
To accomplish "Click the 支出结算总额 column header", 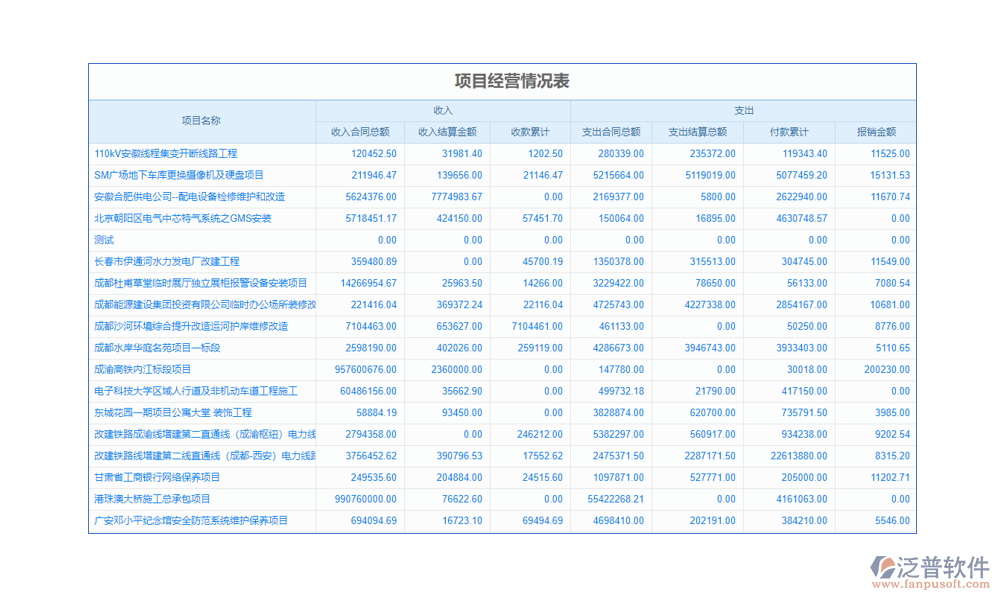I will [x=697, y=132].
